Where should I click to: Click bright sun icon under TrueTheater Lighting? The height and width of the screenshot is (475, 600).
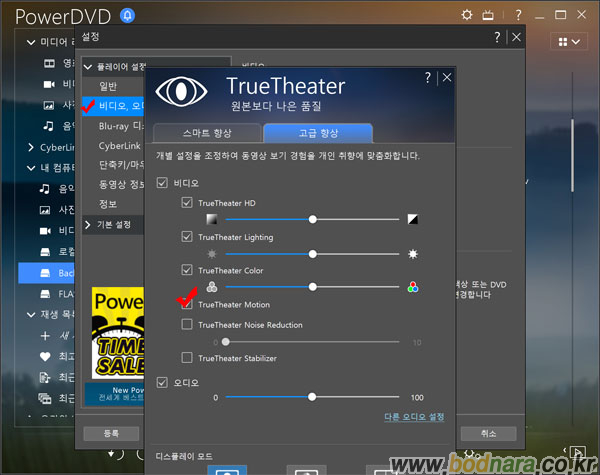(412, 254)
